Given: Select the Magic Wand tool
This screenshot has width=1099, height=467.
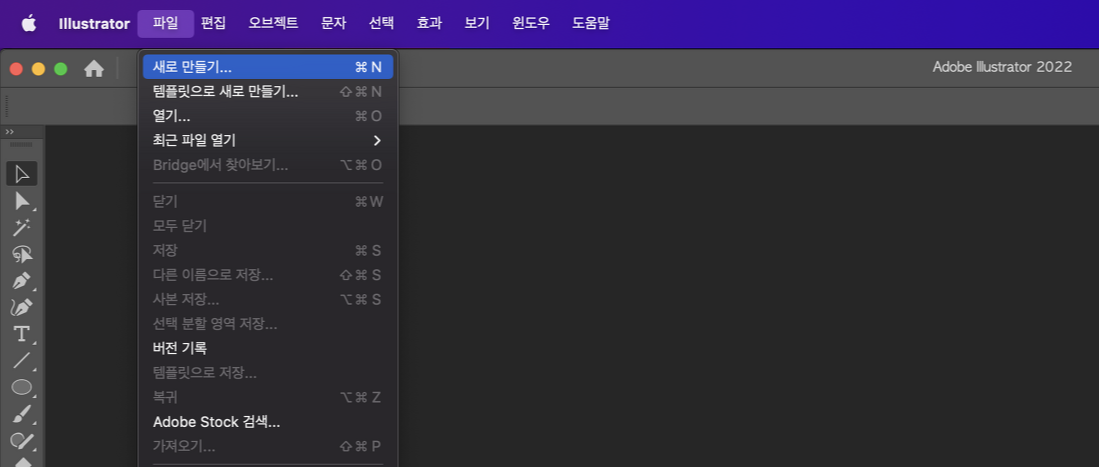Looking at the screenshot, I should tap(22, 227).
